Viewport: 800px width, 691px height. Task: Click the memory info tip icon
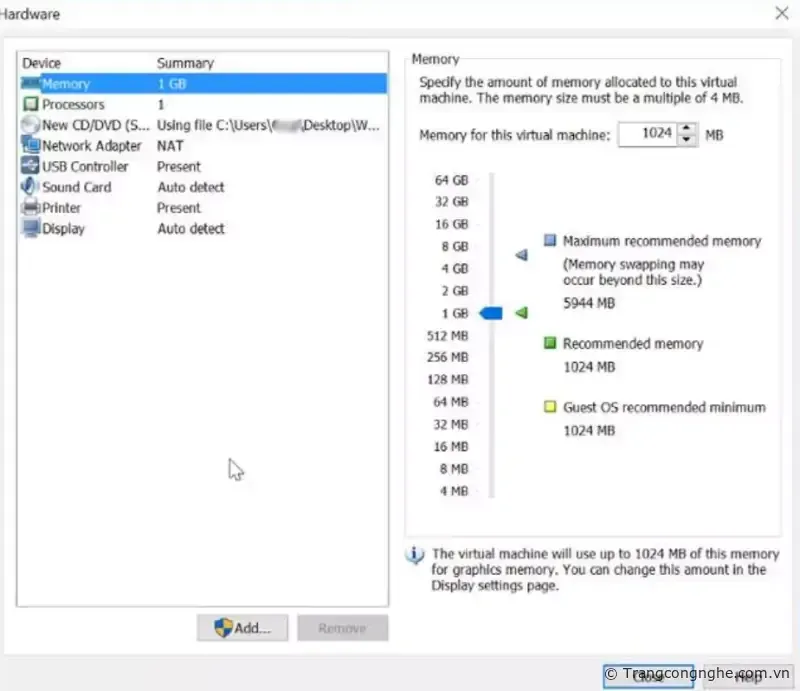click(415, 555)
